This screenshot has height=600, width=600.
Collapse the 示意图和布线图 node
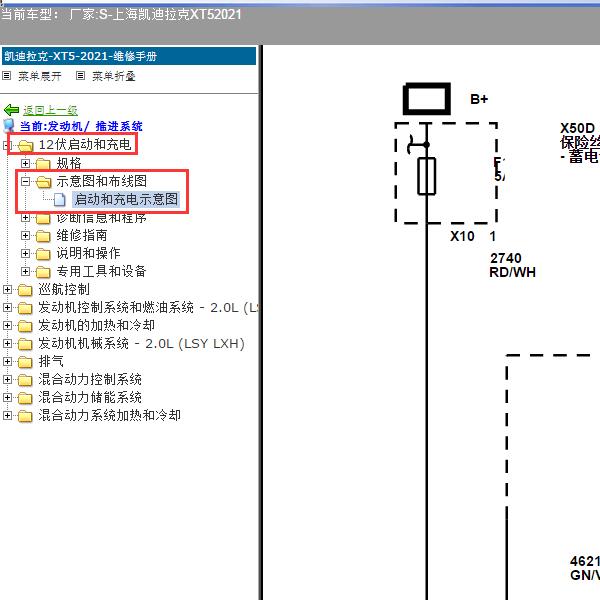[25, 181]
